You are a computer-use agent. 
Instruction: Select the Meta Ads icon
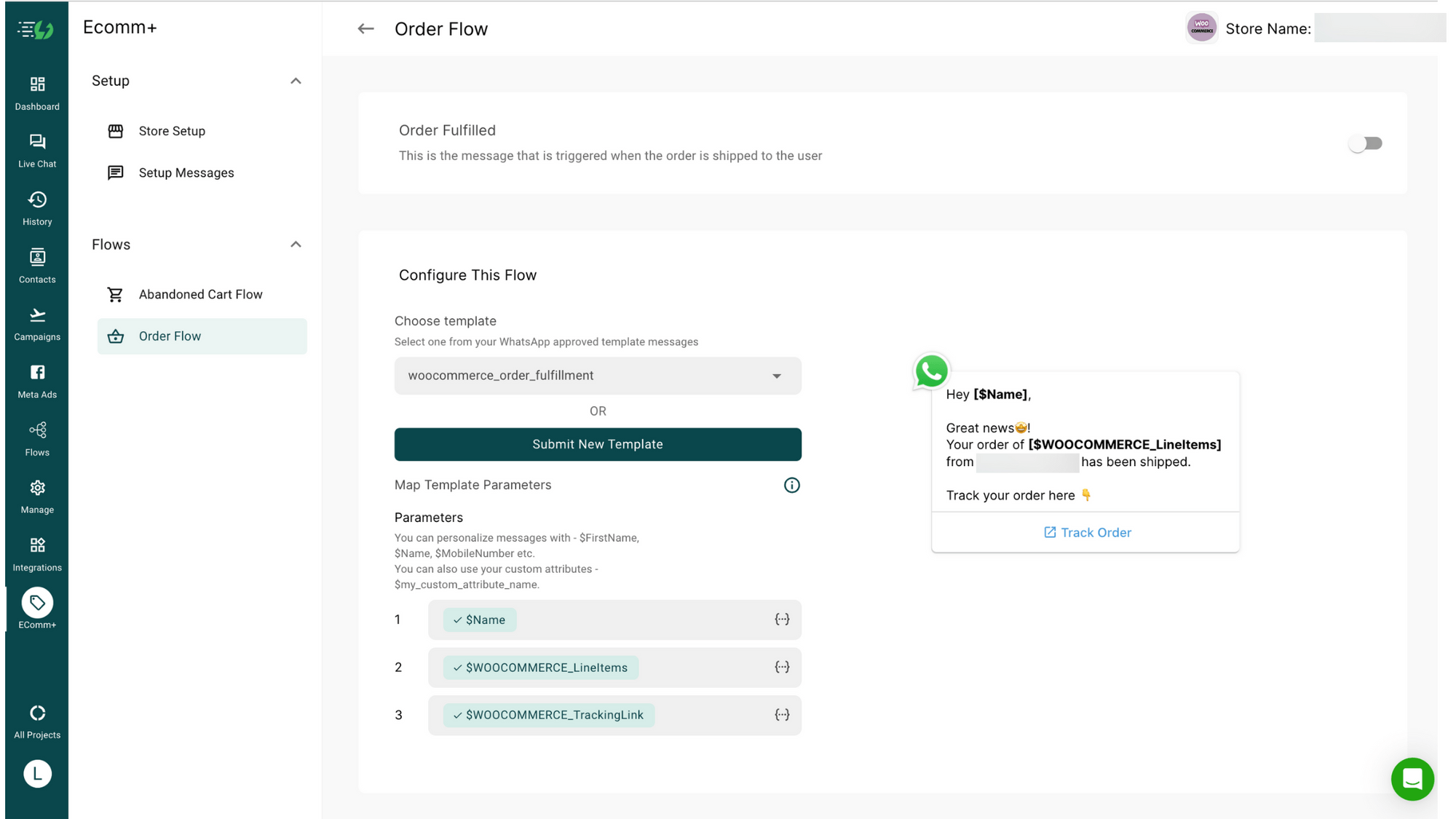tap(36, 378)
